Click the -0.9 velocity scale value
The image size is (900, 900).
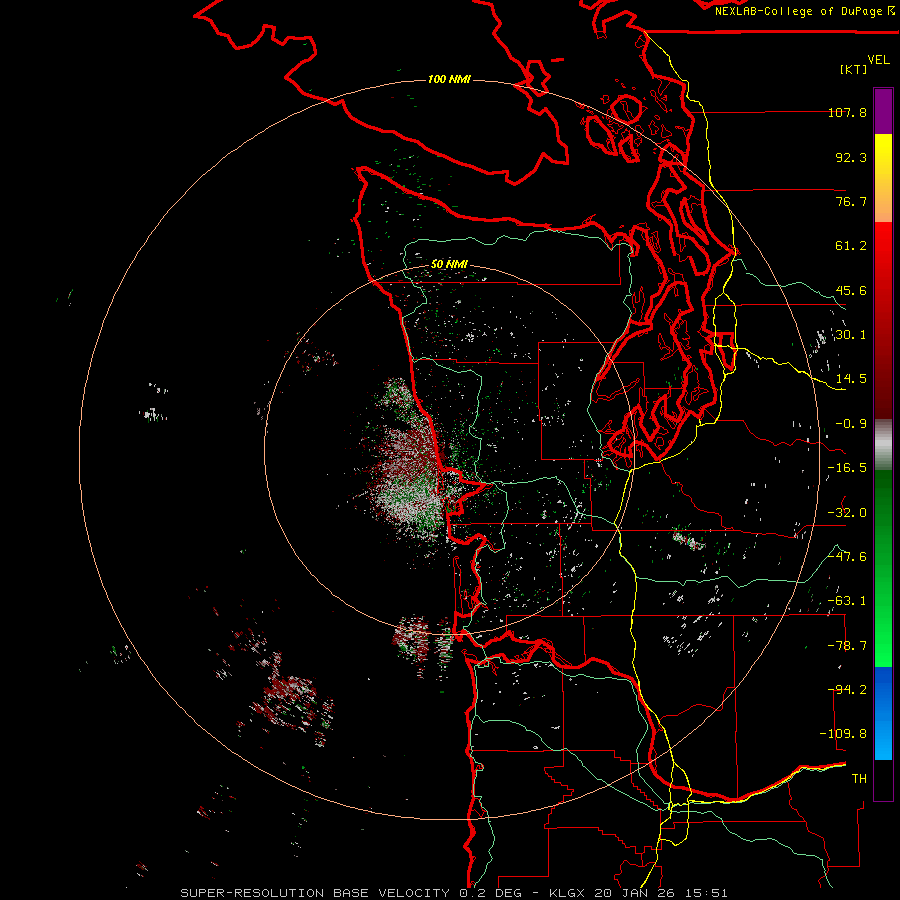click(851, 424)
